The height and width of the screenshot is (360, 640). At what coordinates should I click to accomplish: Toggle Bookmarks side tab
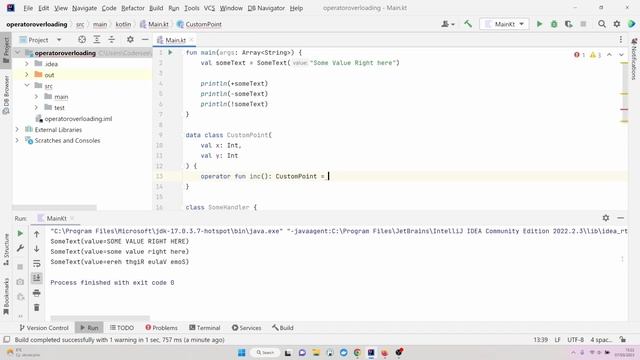click(6, 296)
